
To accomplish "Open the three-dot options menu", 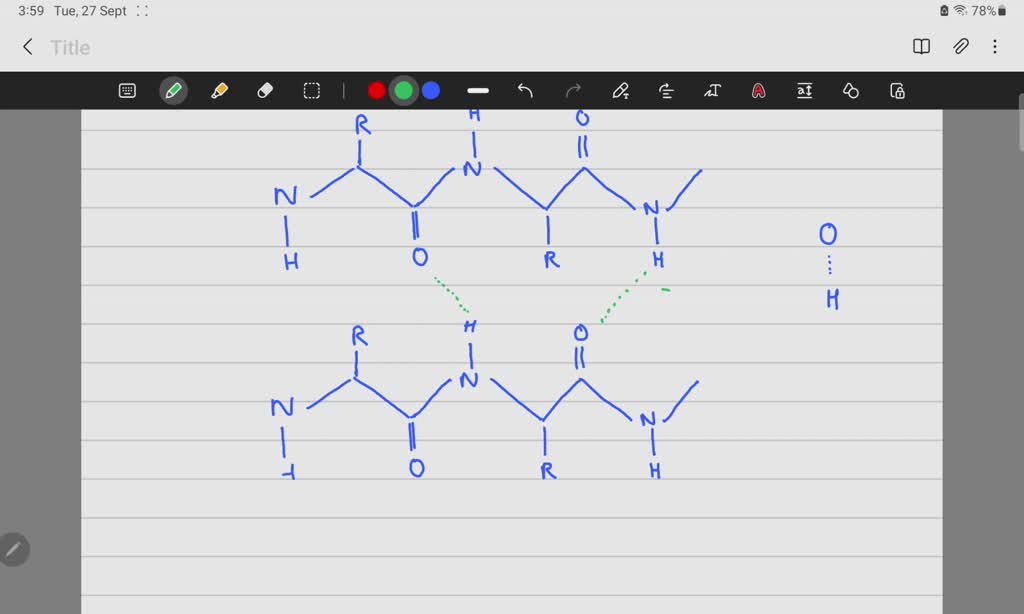I will point(994,46).
